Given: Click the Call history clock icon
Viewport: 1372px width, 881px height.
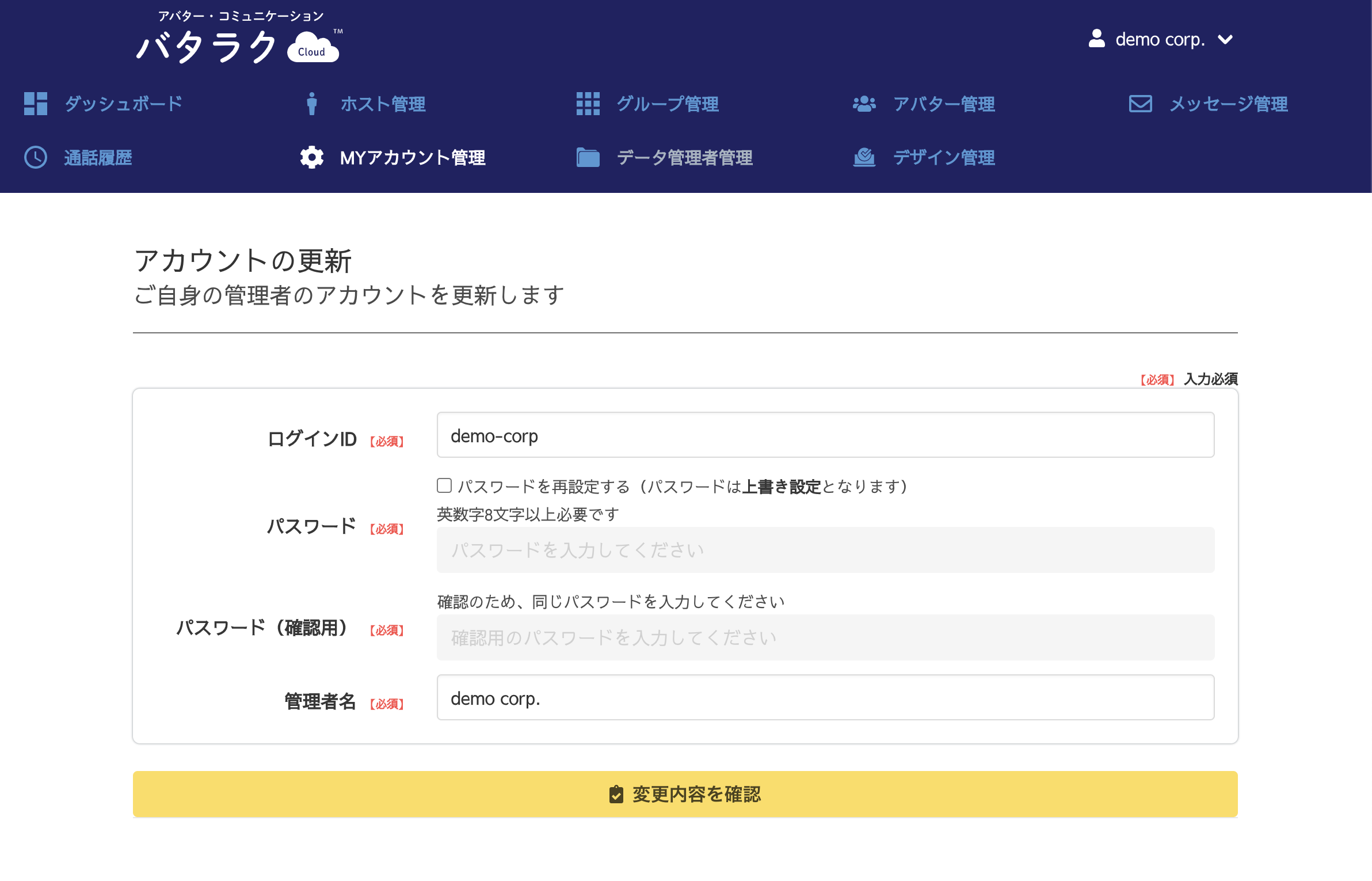Looking at the screenshot, I should [x=36, y=157].
